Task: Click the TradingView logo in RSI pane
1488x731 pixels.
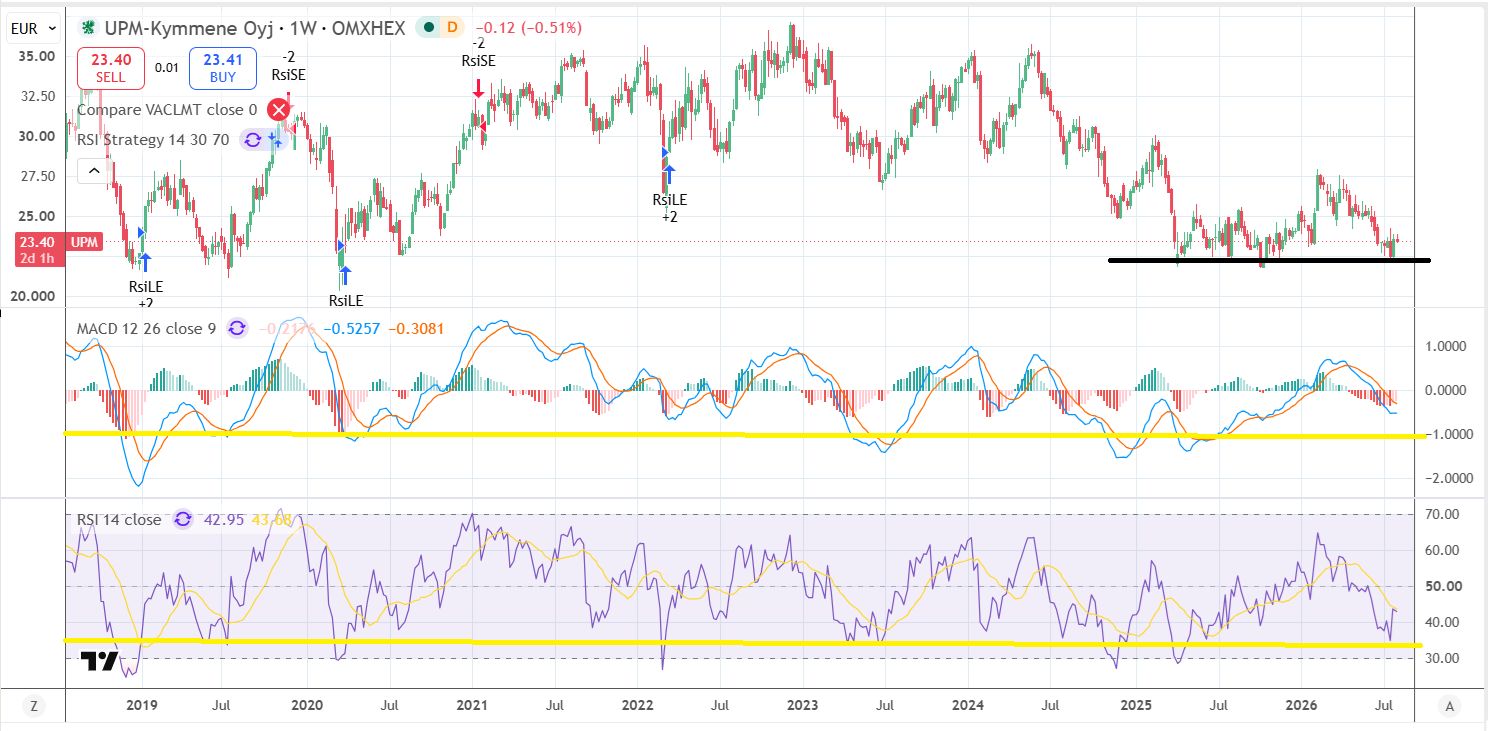Action: coord(99,661)
